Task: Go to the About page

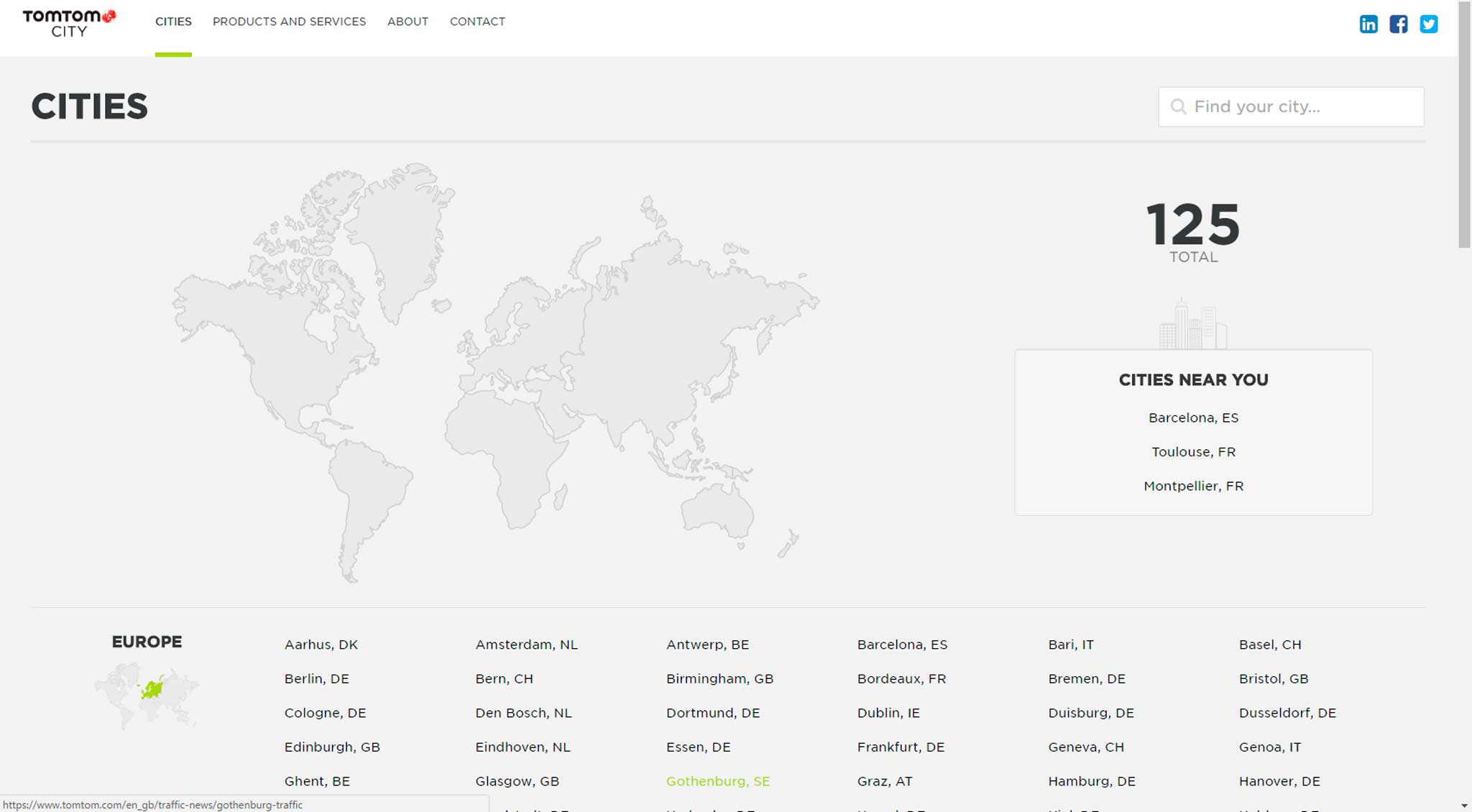Action: 408,22
